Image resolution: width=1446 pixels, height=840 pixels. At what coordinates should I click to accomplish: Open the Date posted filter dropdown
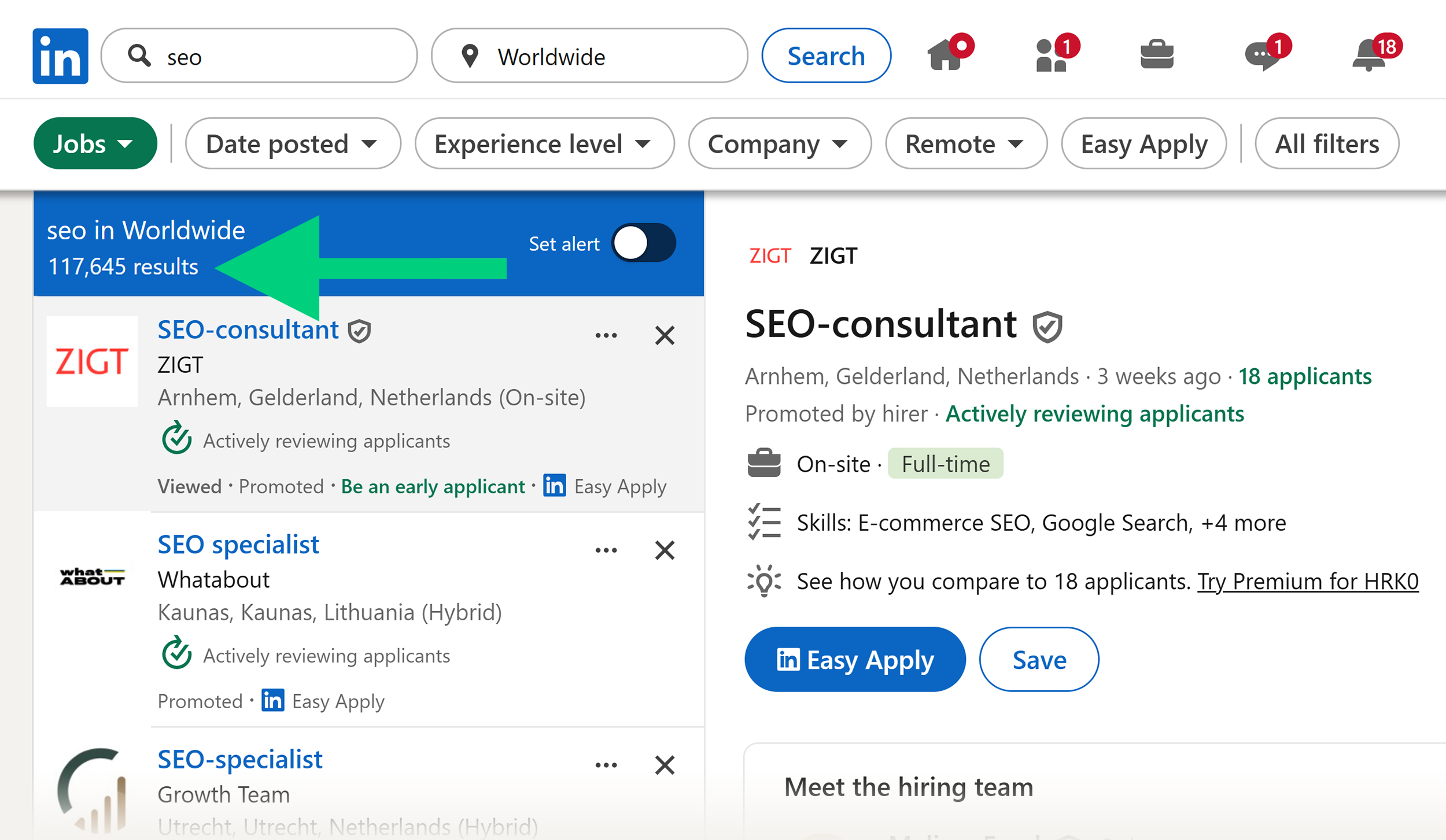pyautogui.click(x=292, y=143)
